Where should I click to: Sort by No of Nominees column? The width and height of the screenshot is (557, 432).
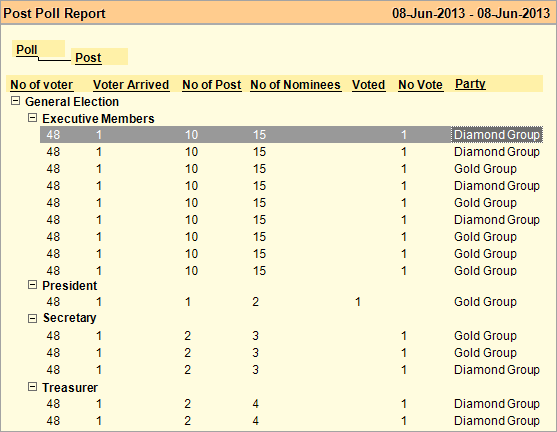click(296, 85)
